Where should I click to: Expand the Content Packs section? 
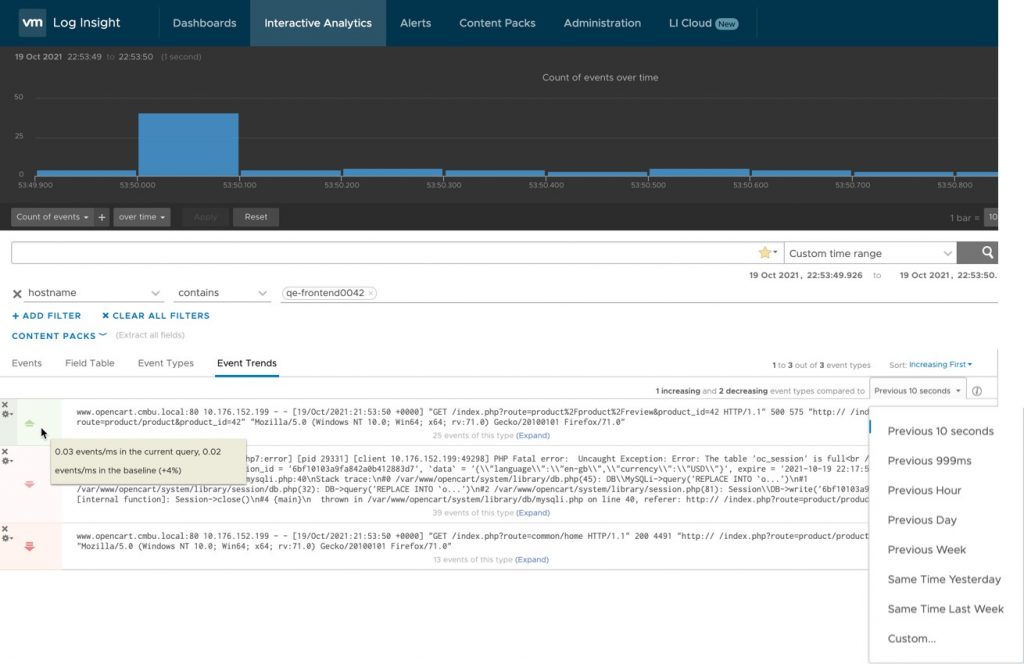(59, 336)
